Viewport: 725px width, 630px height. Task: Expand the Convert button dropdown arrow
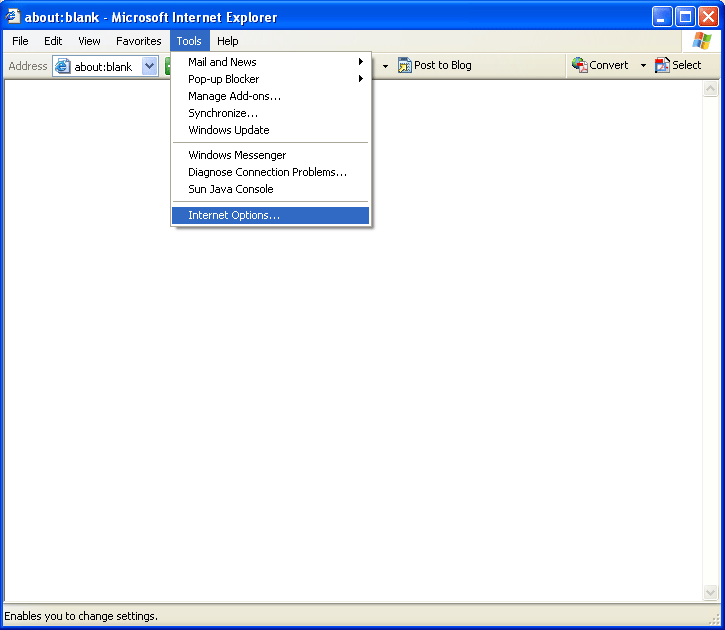(643, 66)
